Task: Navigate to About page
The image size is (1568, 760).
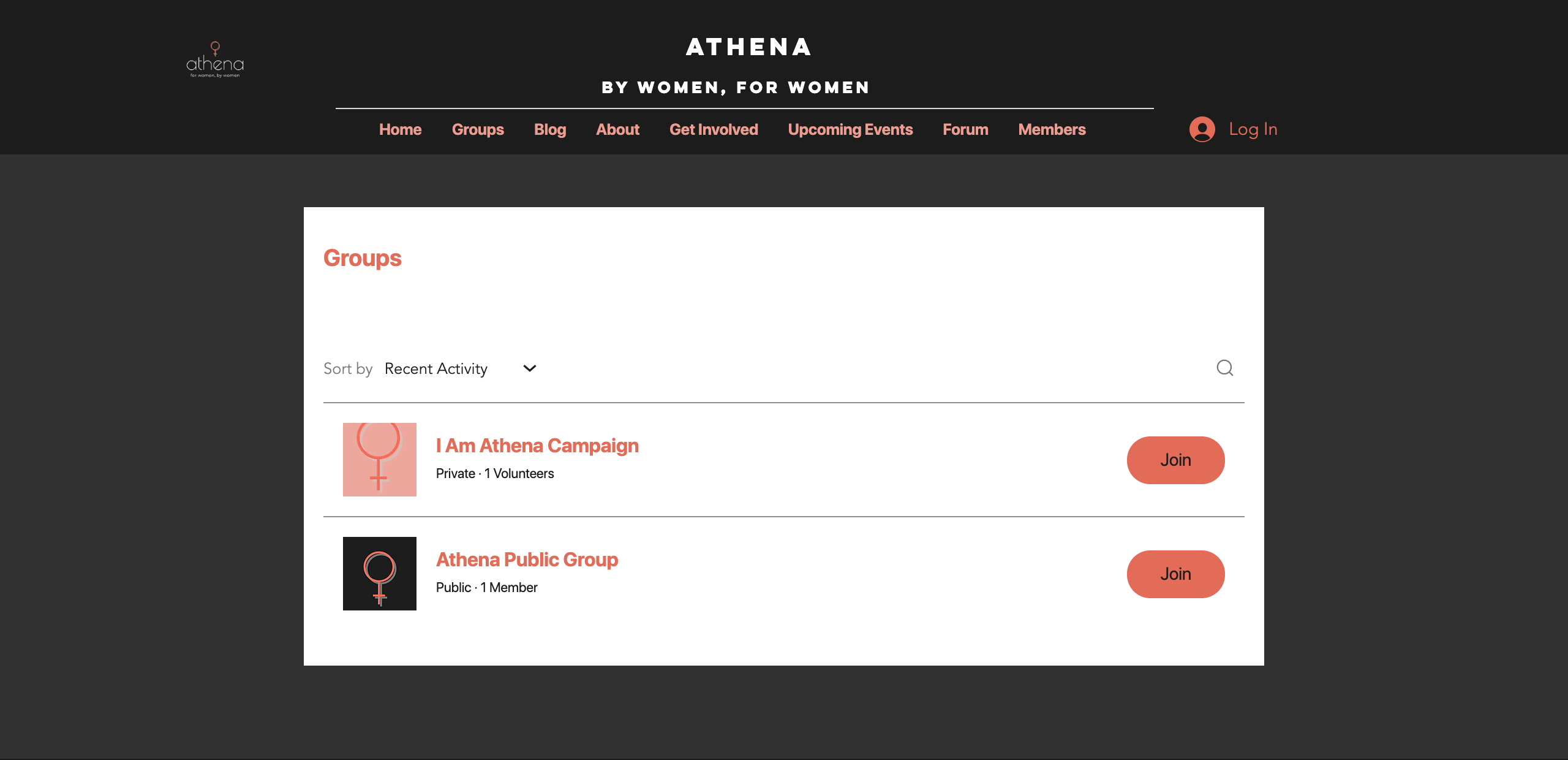Action: coord(617,129)
